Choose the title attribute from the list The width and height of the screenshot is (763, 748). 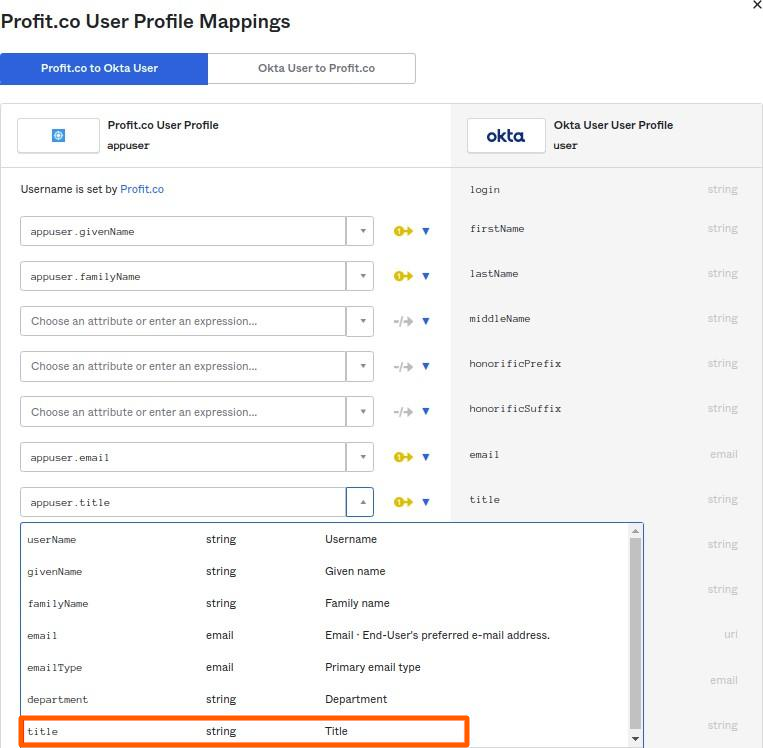(243, 731)
